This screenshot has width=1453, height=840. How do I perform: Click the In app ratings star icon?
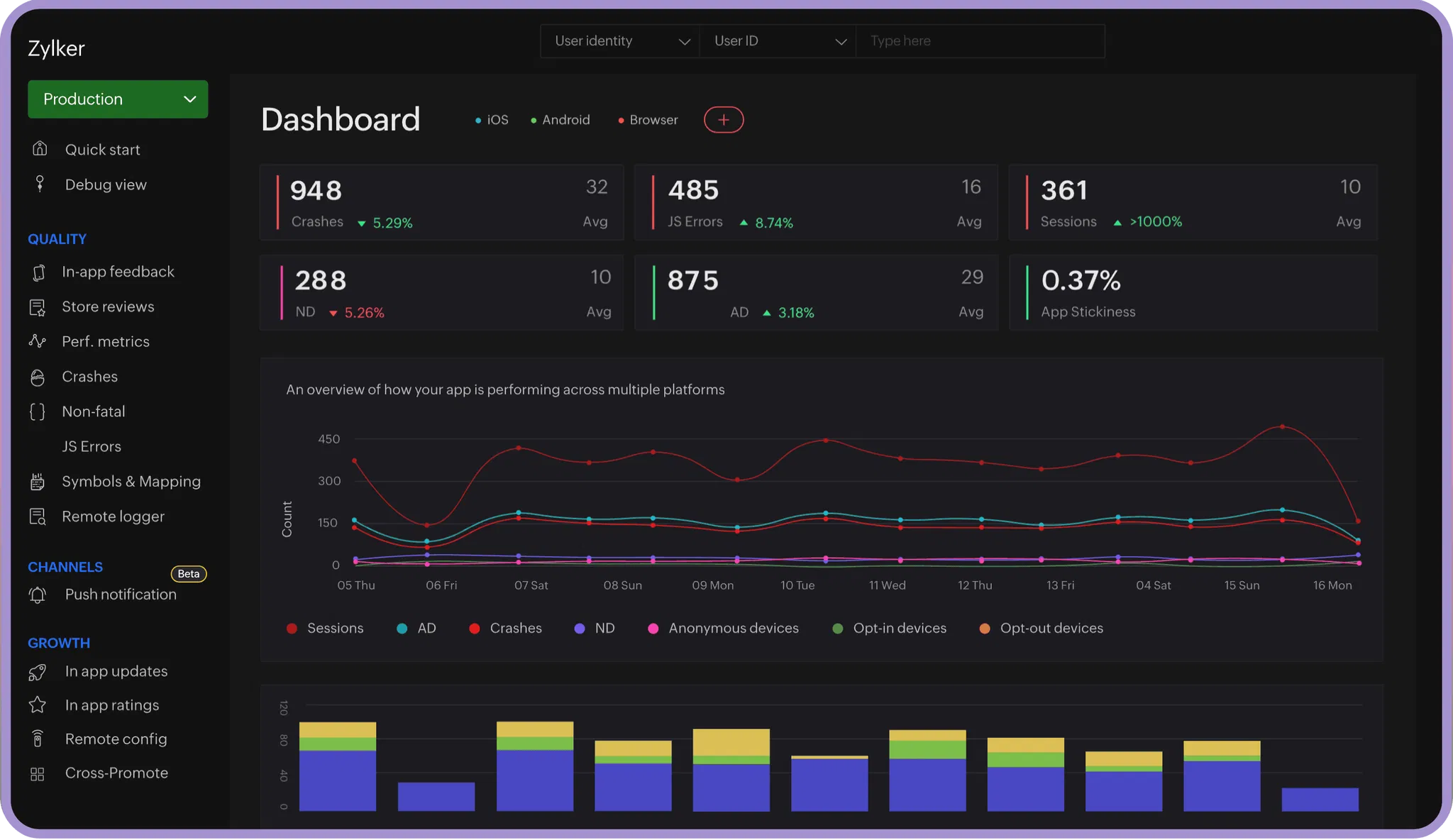pyautogui.click(x=38, y=705)
